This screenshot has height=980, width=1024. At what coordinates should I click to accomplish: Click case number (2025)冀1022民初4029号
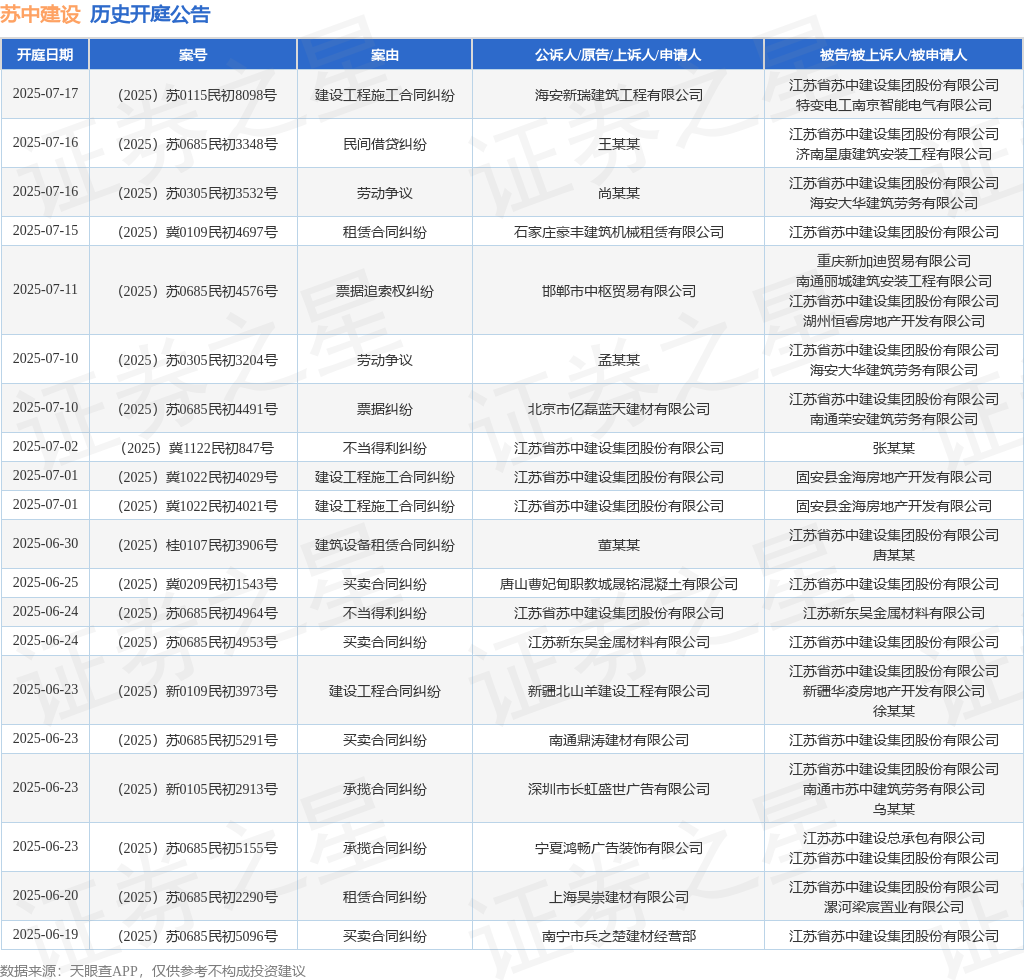point(197,477)
